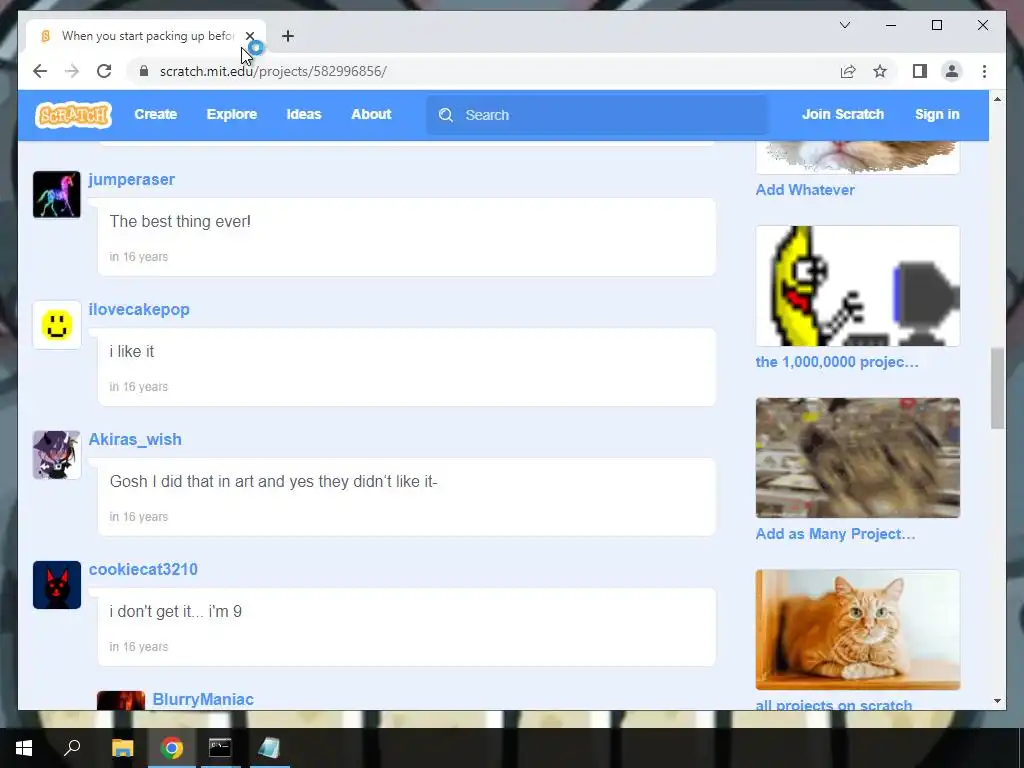Click the taskbar search icon
This screenshot has height=768, width=1024.
pos(72,748)
